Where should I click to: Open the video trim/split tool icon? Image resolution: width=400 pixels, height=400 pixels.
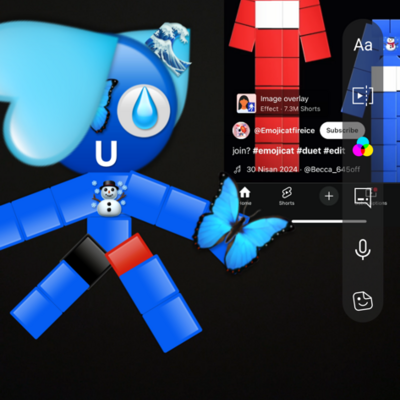click(363, 95)
